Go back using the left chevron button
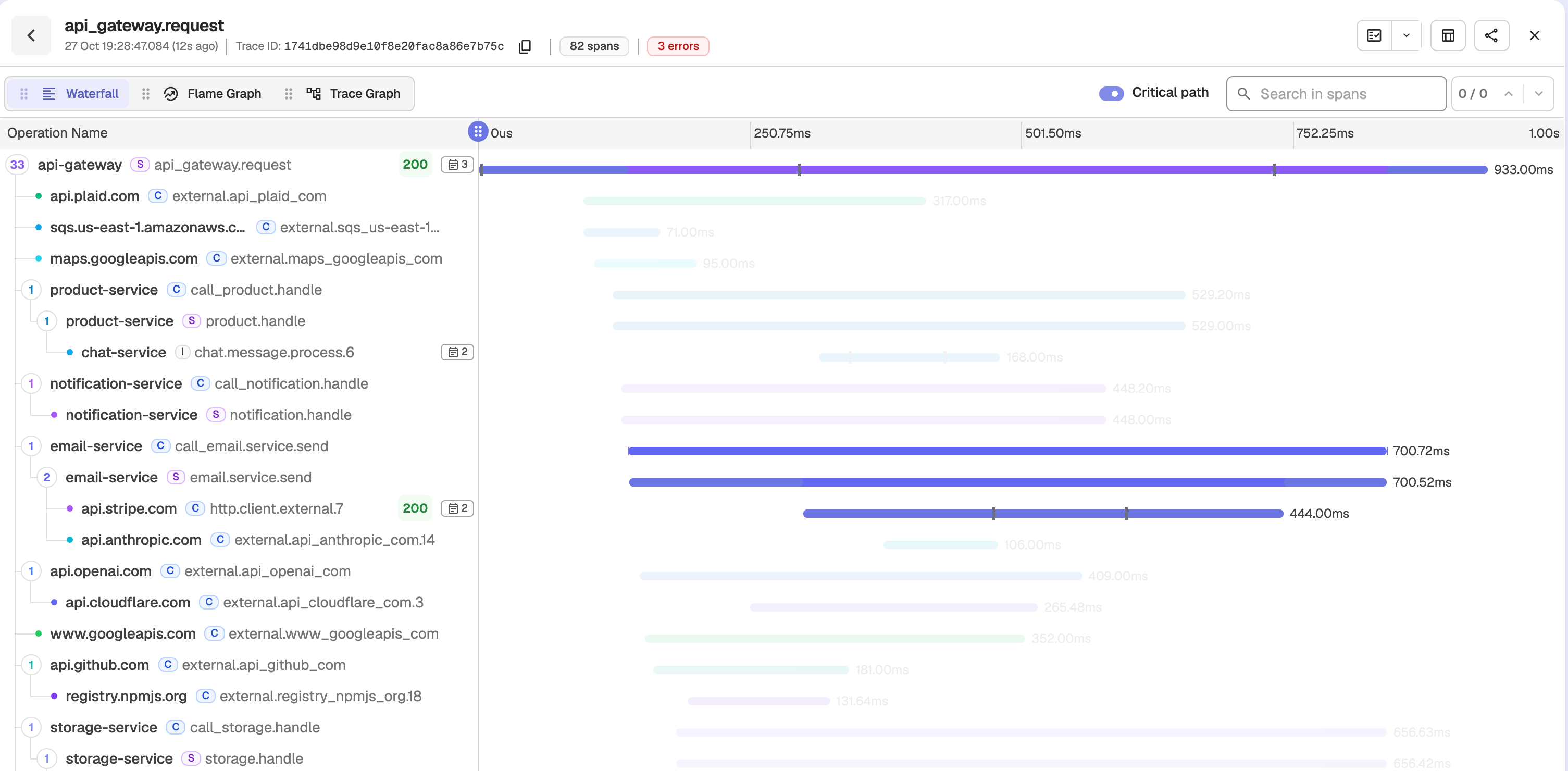The width and height of the screenshot is (1568, 771). pos(31,35)
